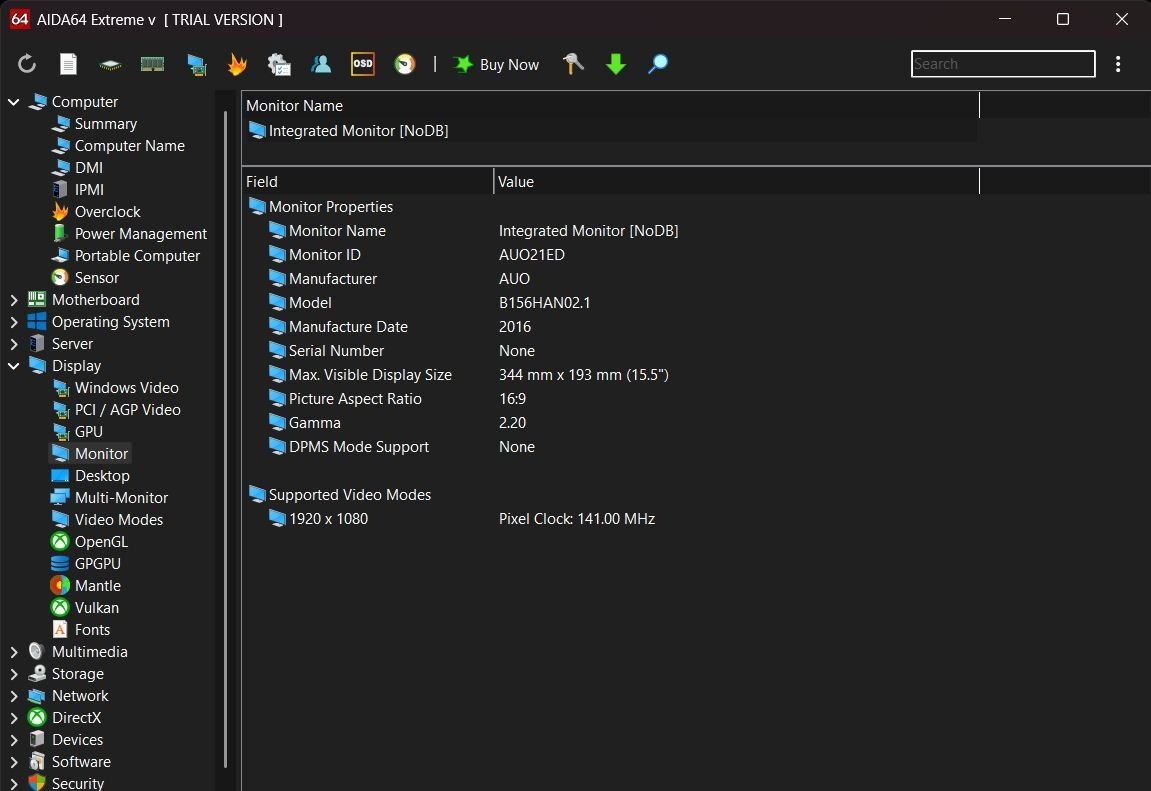Click the DirectX icon in tree
Screen dimensions: 1151x791
pos(37,718)
